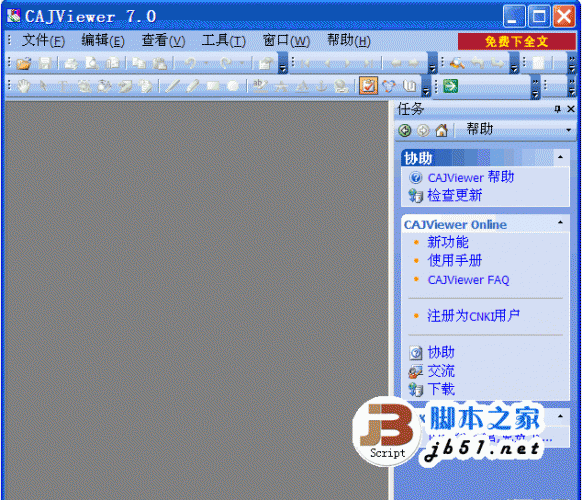The height and width of the screenshot is (500, 582).
Task: Open the 帮助 task pane dropdown
Action: click(x=568, y=130)
